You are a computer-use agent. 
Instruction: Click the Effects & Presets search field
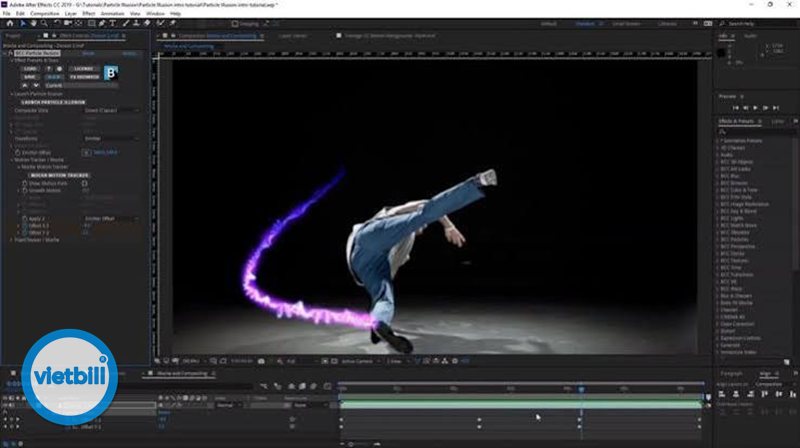[x=755, y=132]
